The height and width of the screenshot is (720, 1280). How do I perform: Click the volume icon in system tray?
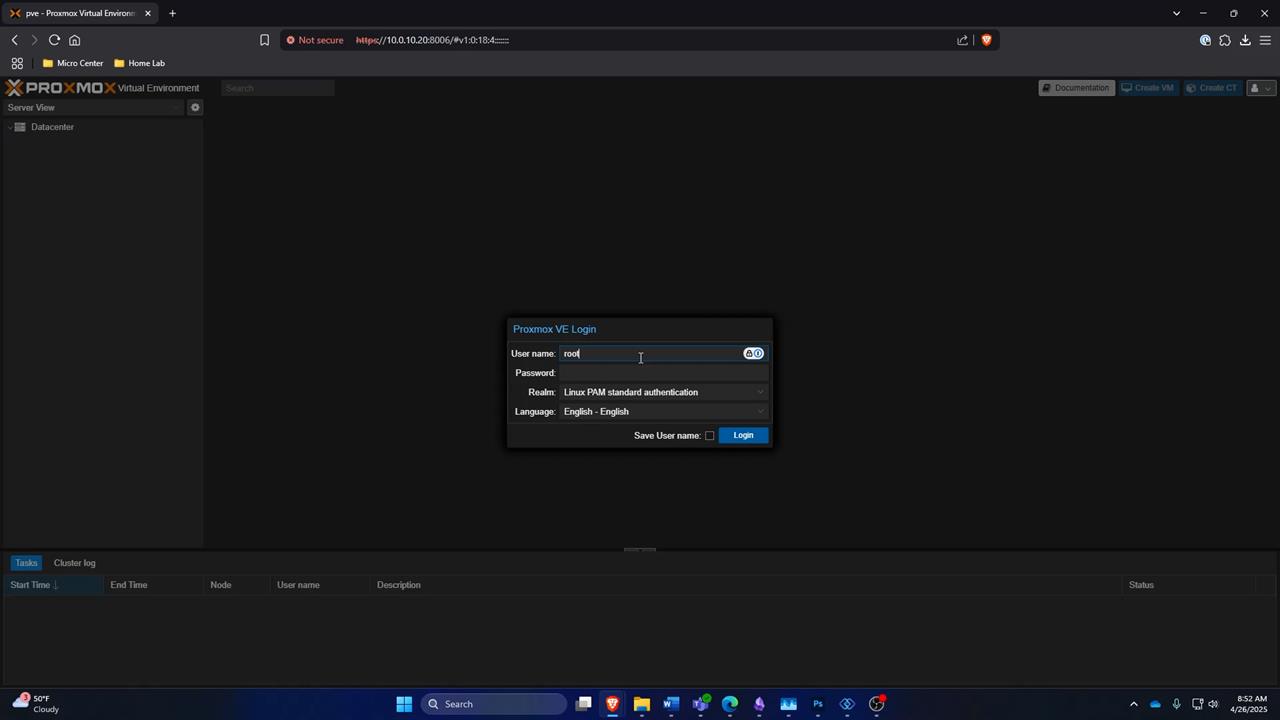click(1213, 704)
